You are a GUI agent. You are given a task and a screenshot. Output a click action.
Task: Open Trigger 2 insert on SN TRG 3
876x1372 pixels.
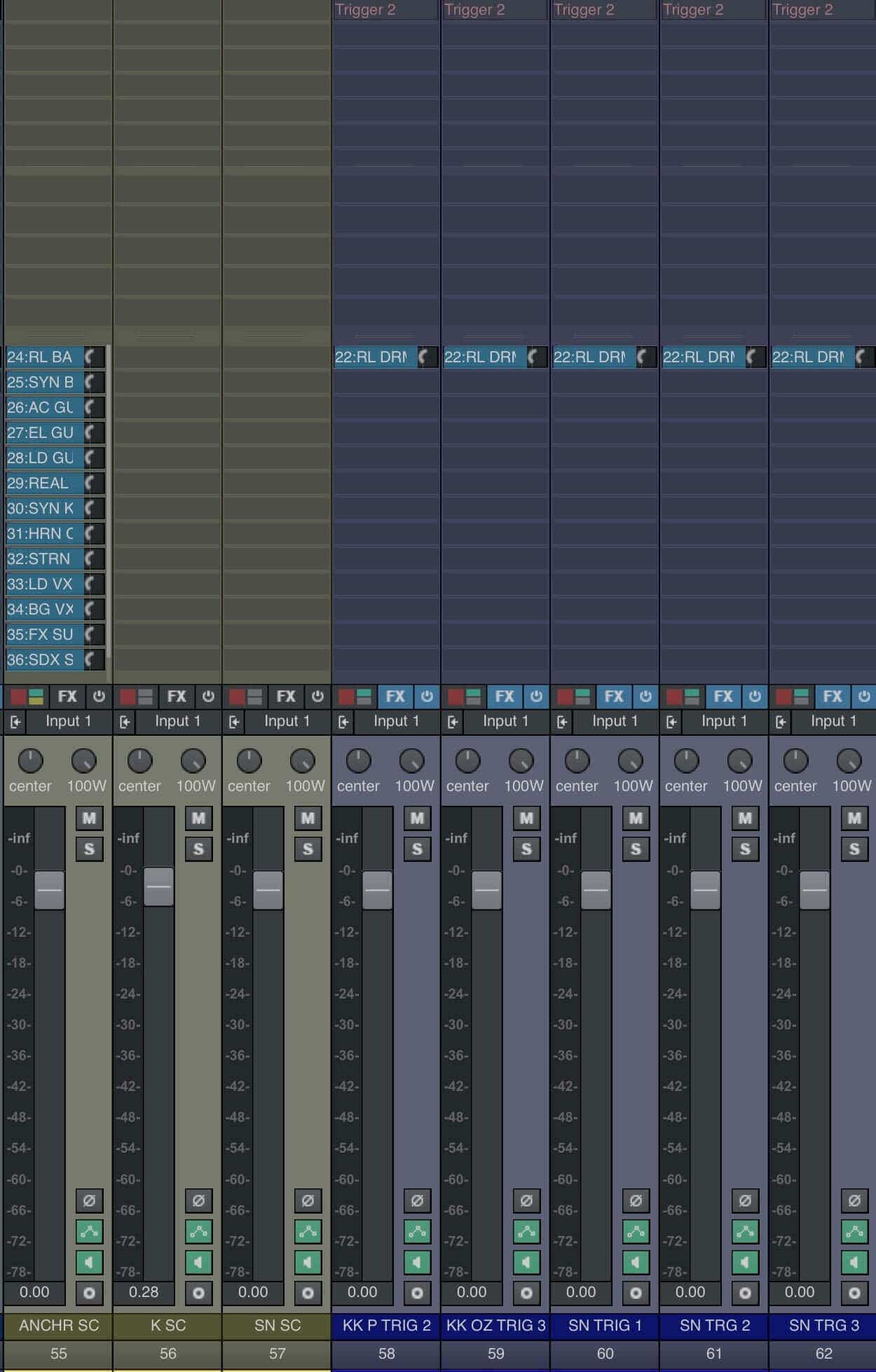pyautogui.click(x=823, y=10)
